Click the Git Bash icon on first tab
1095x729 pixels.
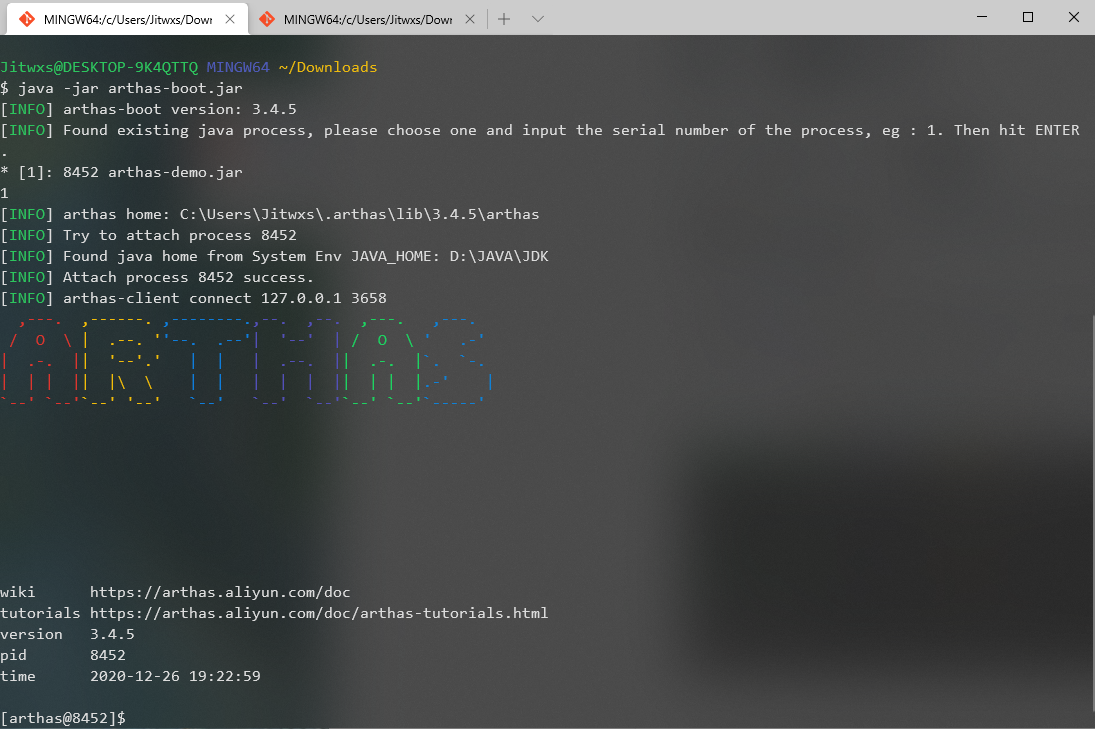[x=27, y=20]
